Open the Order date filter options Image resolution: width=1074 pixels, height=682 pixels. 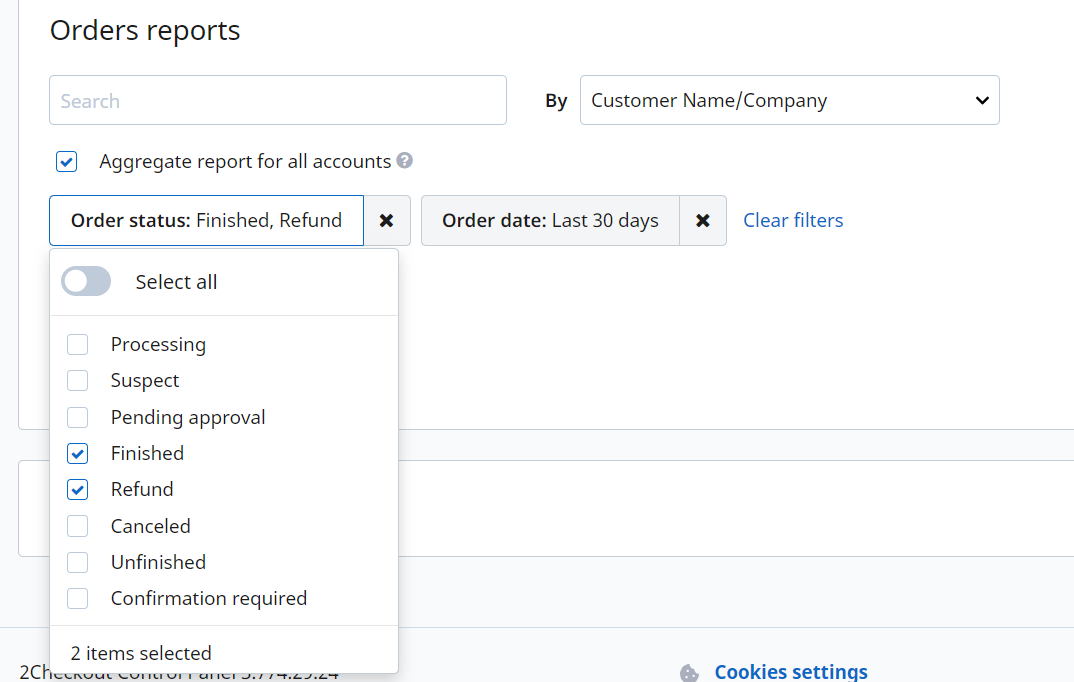click(549, 220)
